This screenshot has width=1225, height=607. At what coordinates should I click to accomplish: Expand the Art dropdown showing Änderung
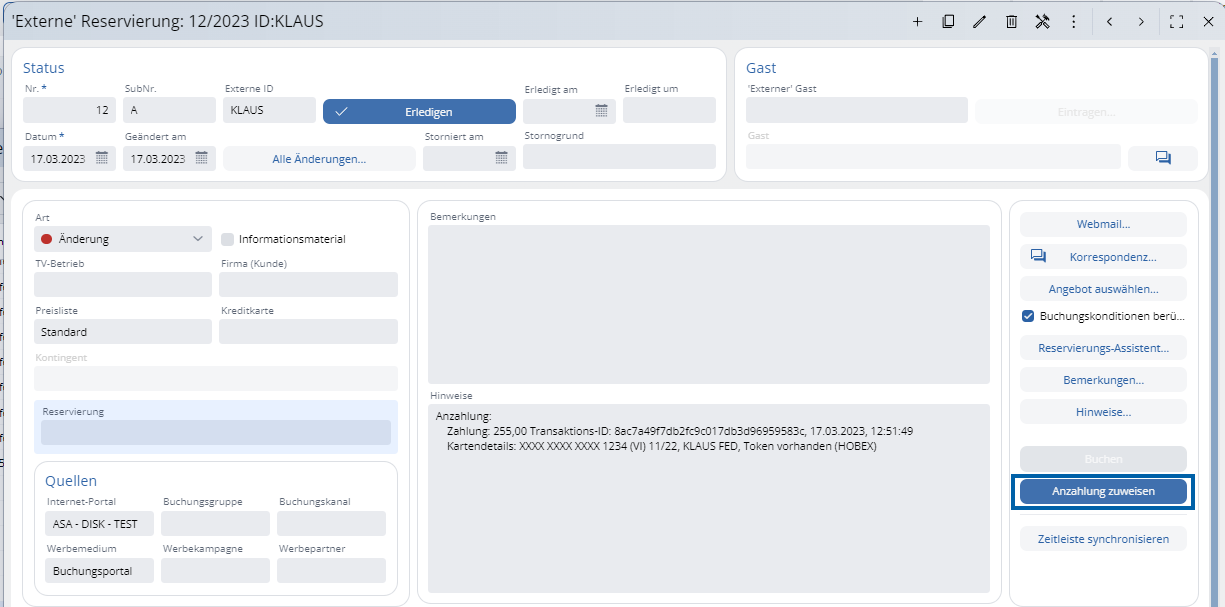pos(196,239)
